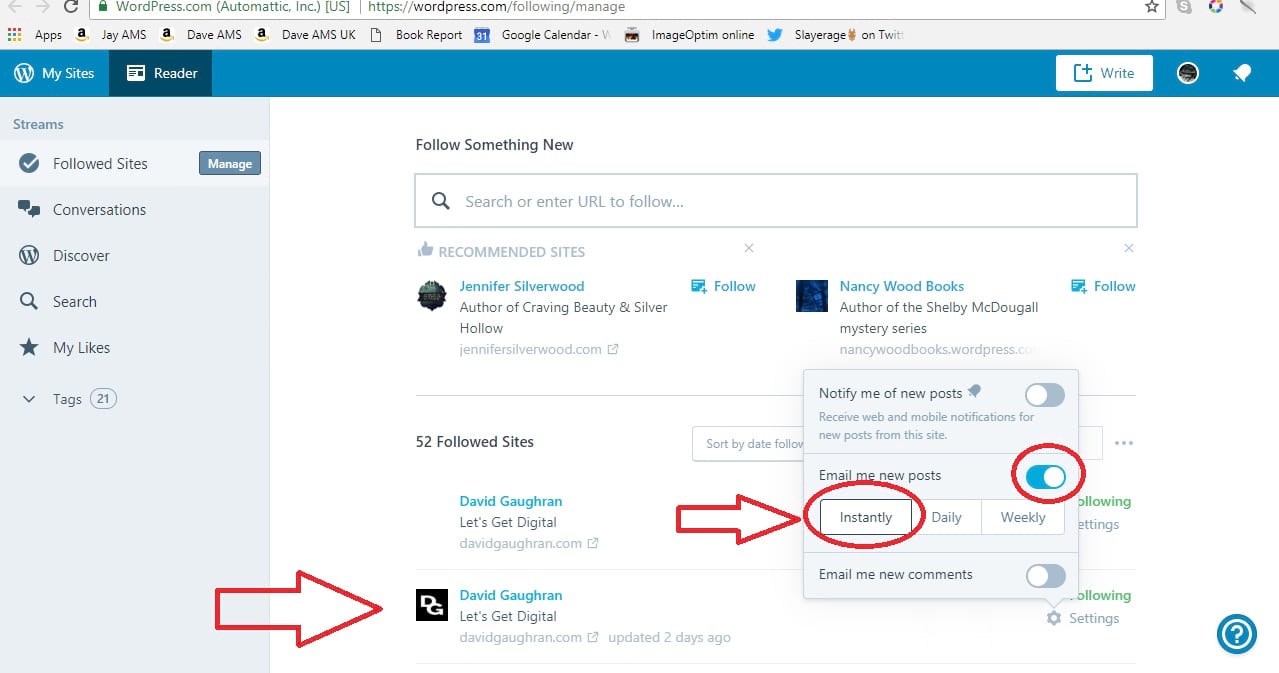Expand the Tags section

(68, 399)
